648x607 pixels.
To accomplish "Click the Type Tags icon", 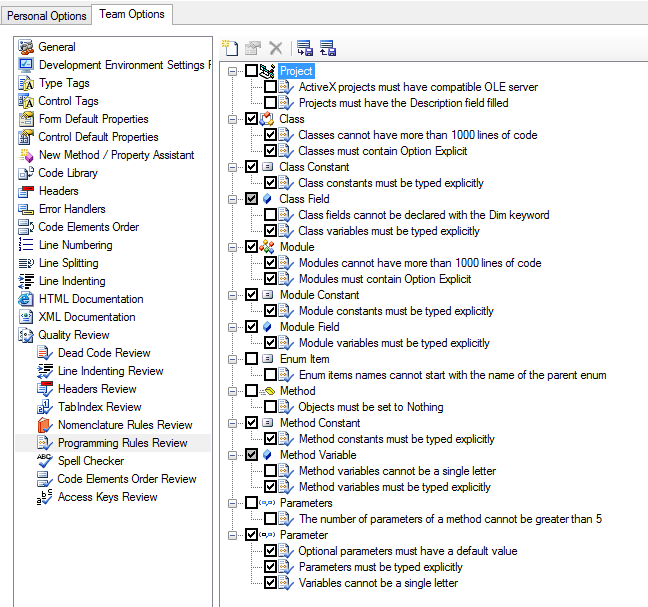I will point(26,83).
